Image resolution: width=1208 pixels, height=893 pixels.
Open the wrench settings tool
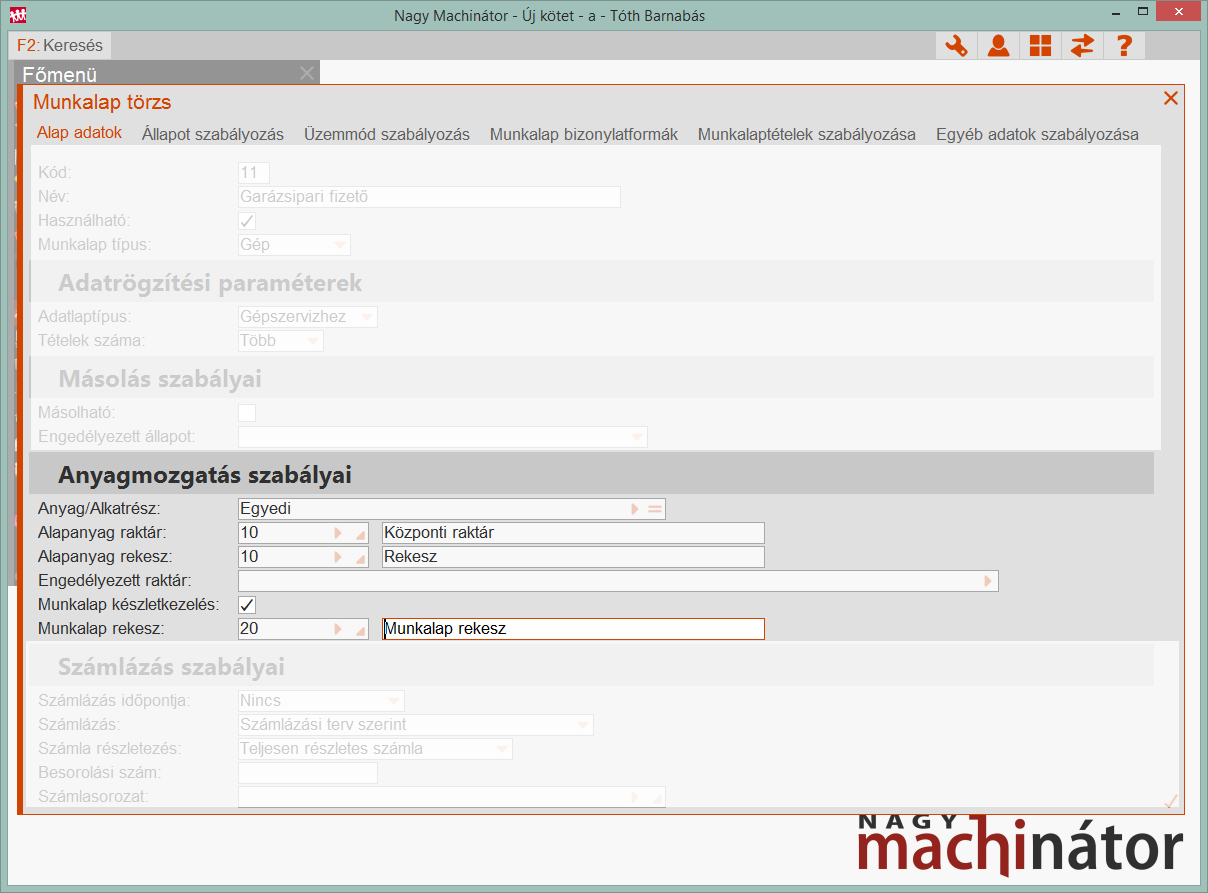tap(956, 45)
